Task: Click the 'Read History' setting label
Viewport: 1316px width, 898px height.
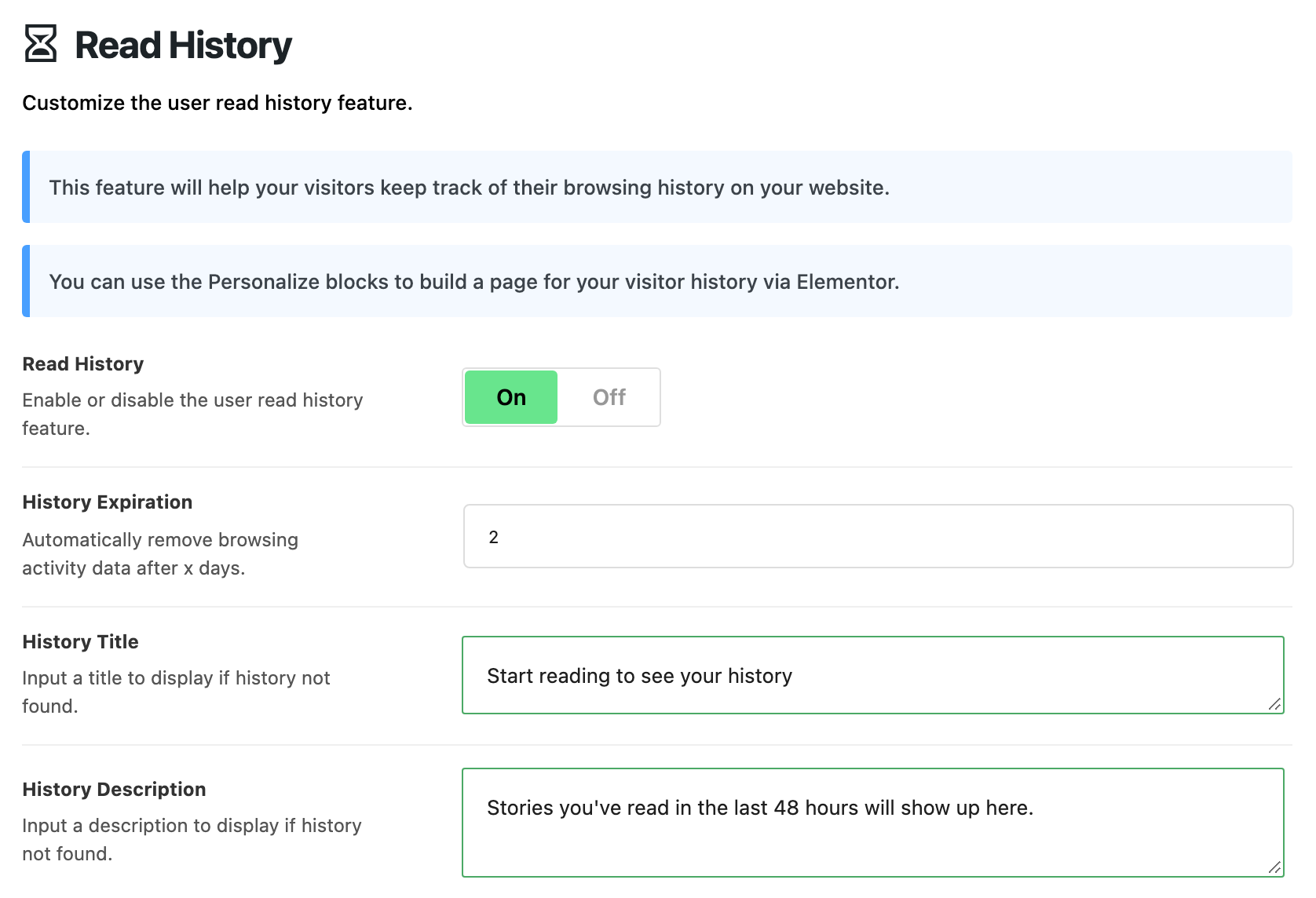Action: coord(83,364)
